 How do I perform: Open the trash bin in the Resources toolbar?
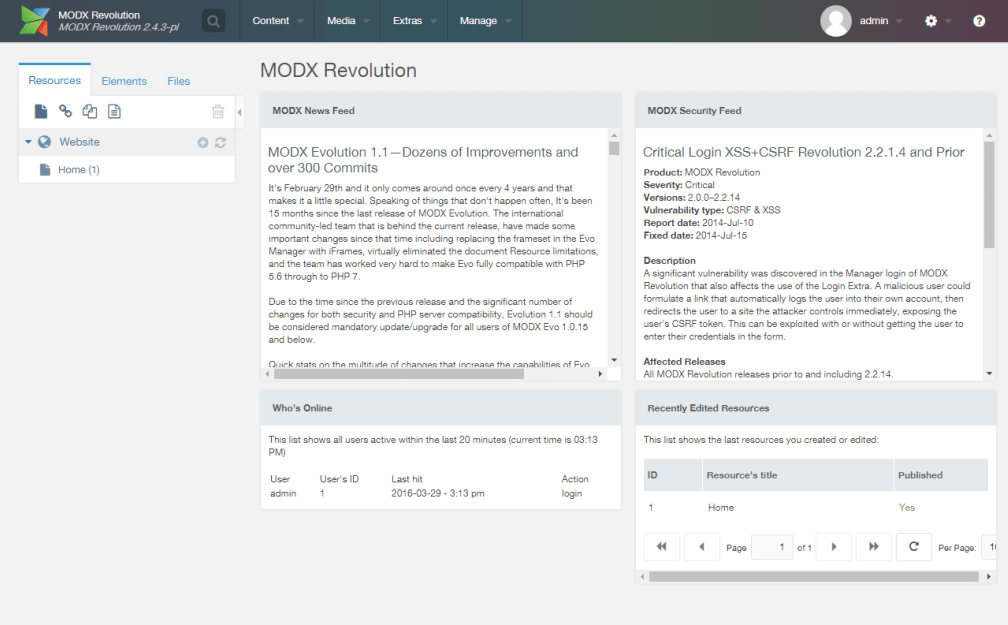[x=218, y=111]
